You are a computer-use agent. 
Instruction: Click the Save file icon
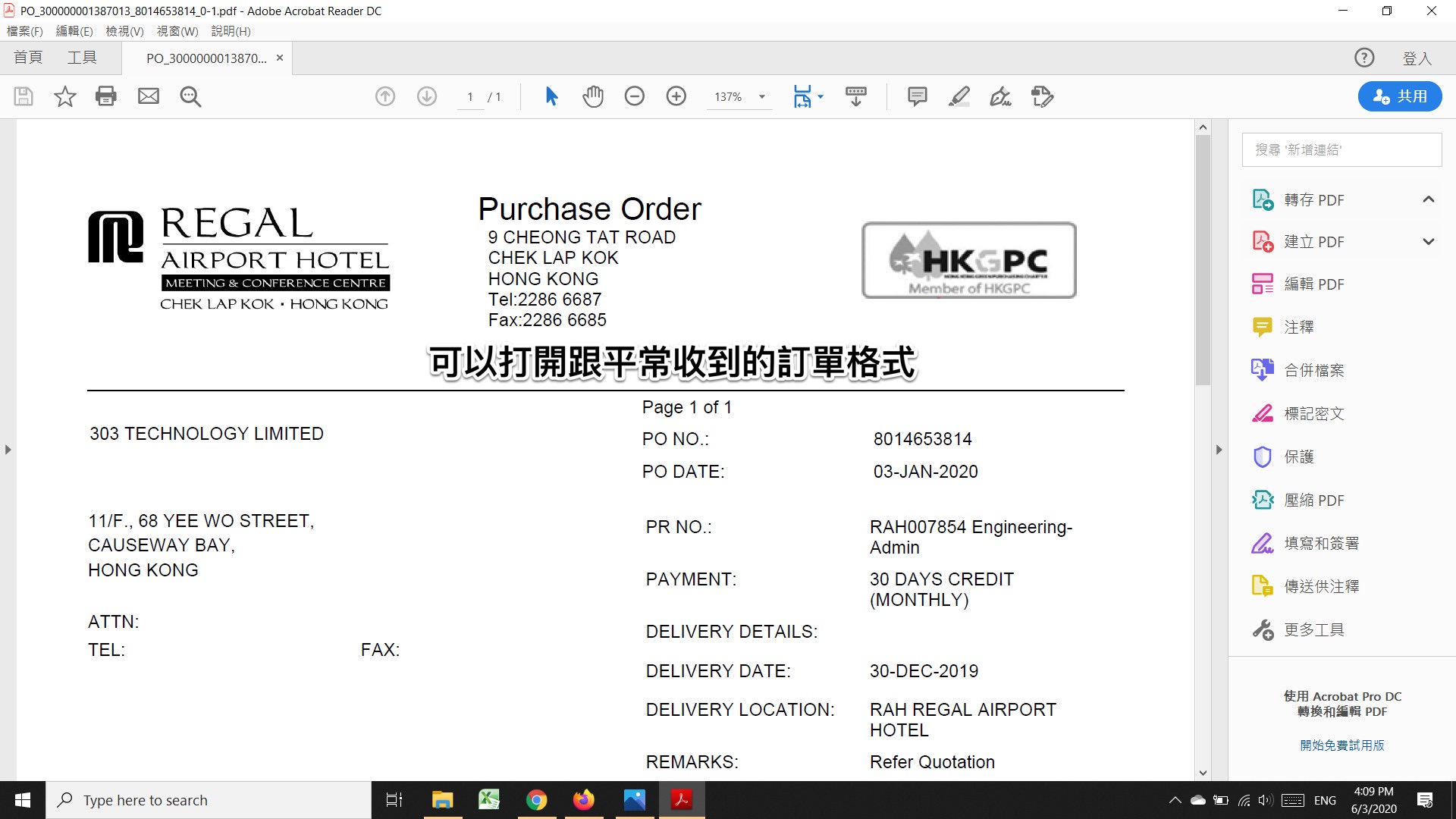click(24, 96)
